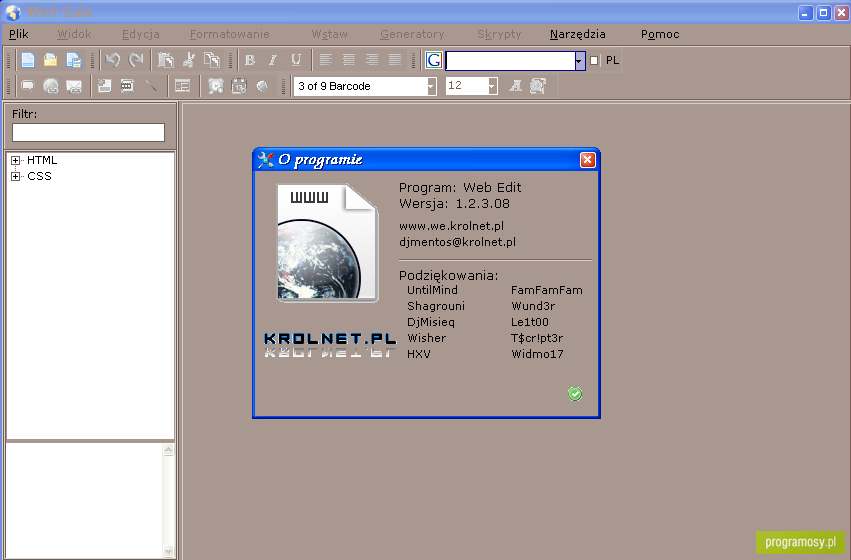Click the form/table icon

point(182,86)
